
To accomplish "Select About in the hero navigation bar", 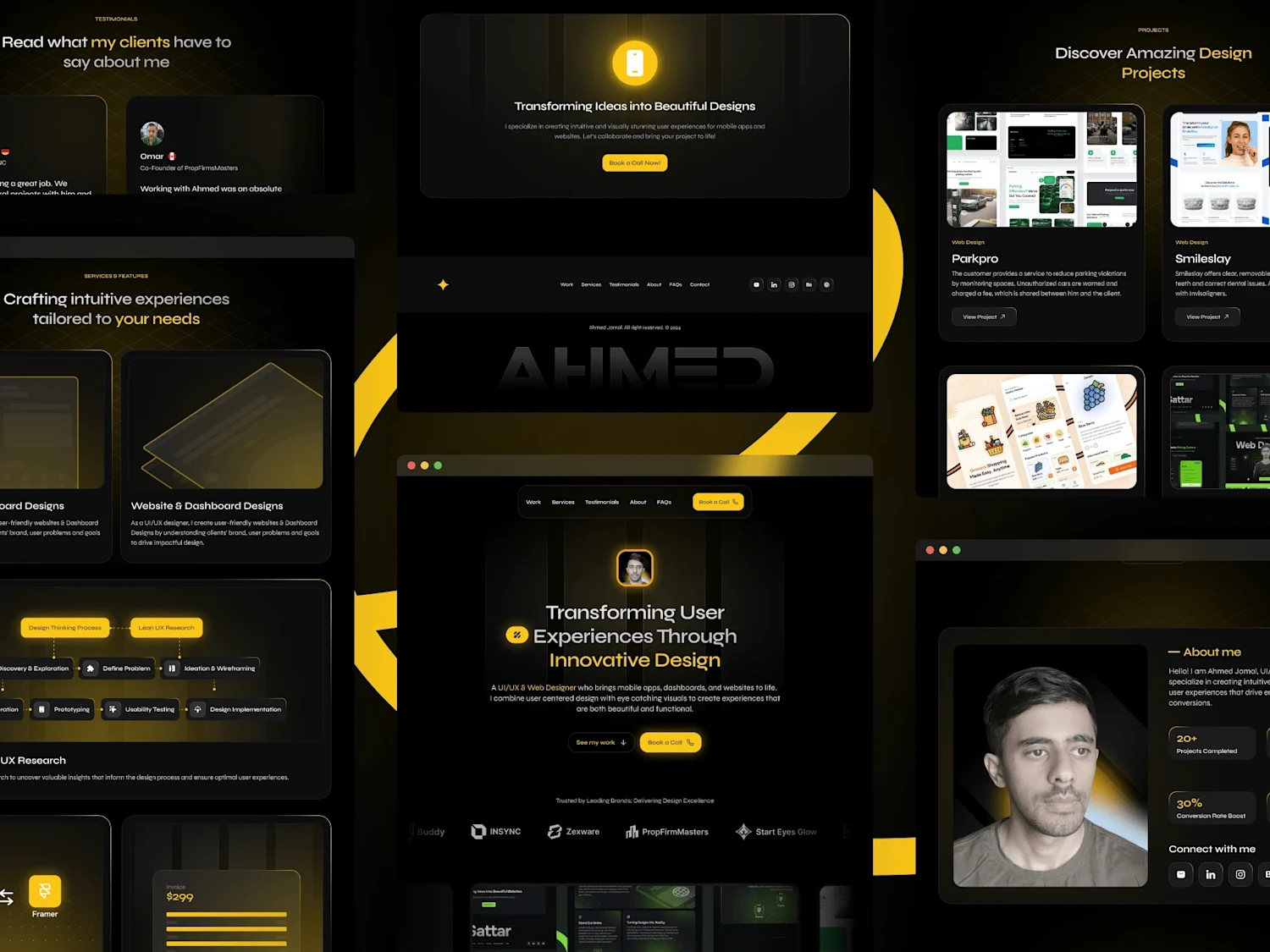I will point(638,502).
